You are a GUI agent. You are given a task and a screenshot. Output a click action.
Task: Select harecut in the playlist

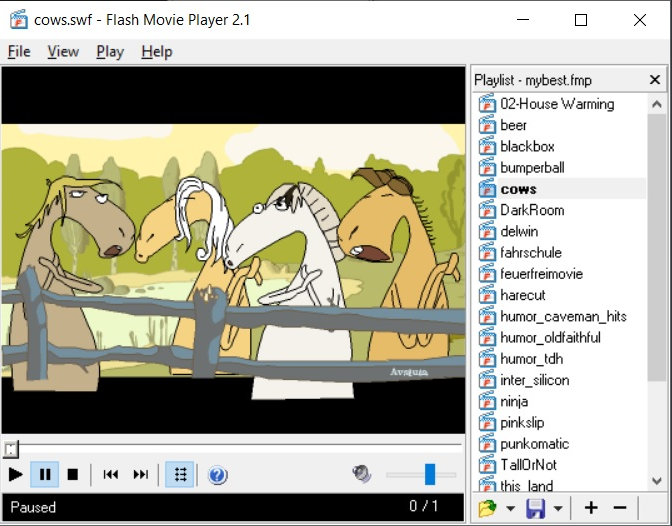tap(523, 295)
